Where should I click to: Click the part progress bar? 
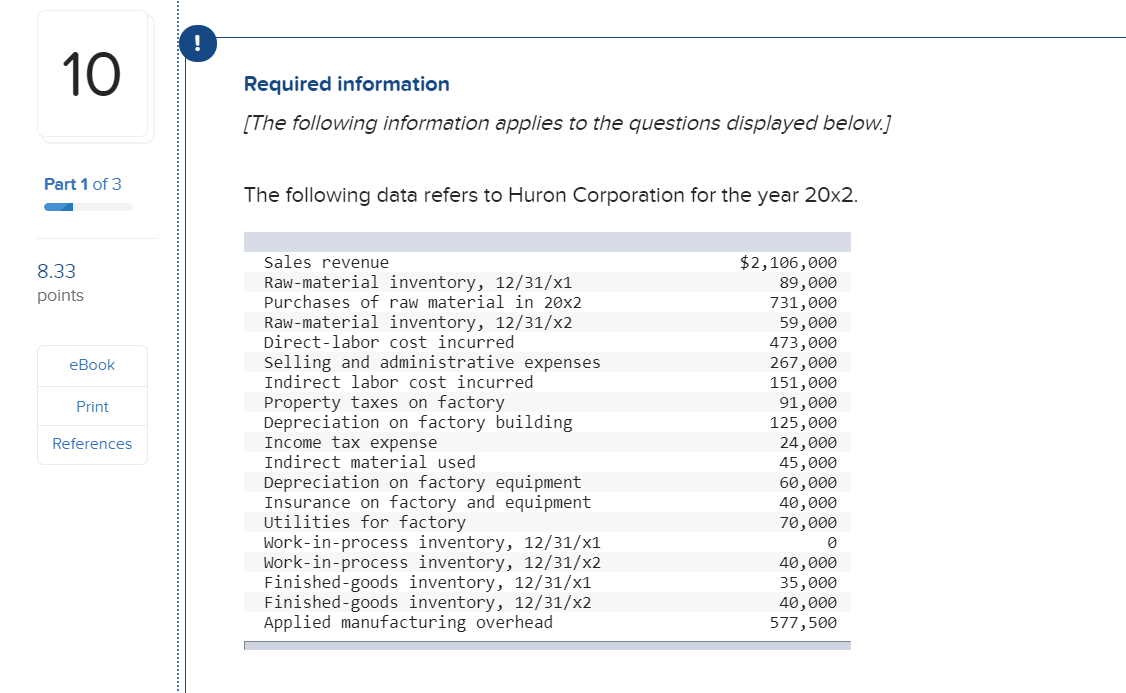[88, 207]
